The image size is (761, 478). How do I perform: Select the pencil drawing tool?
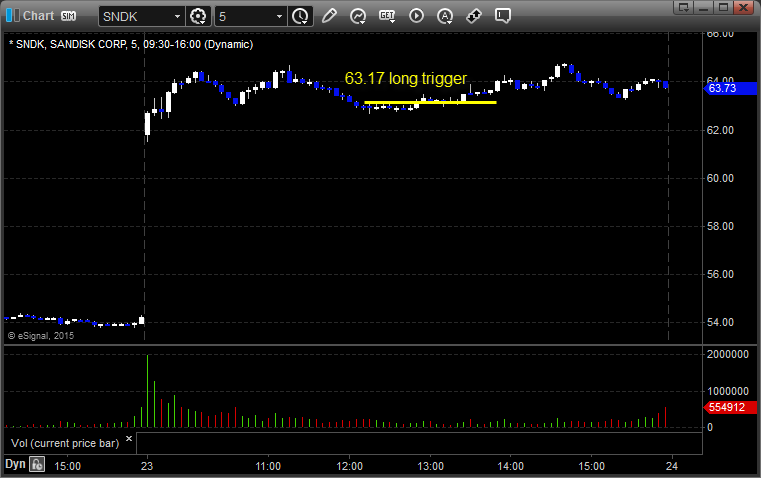(329, 16)
